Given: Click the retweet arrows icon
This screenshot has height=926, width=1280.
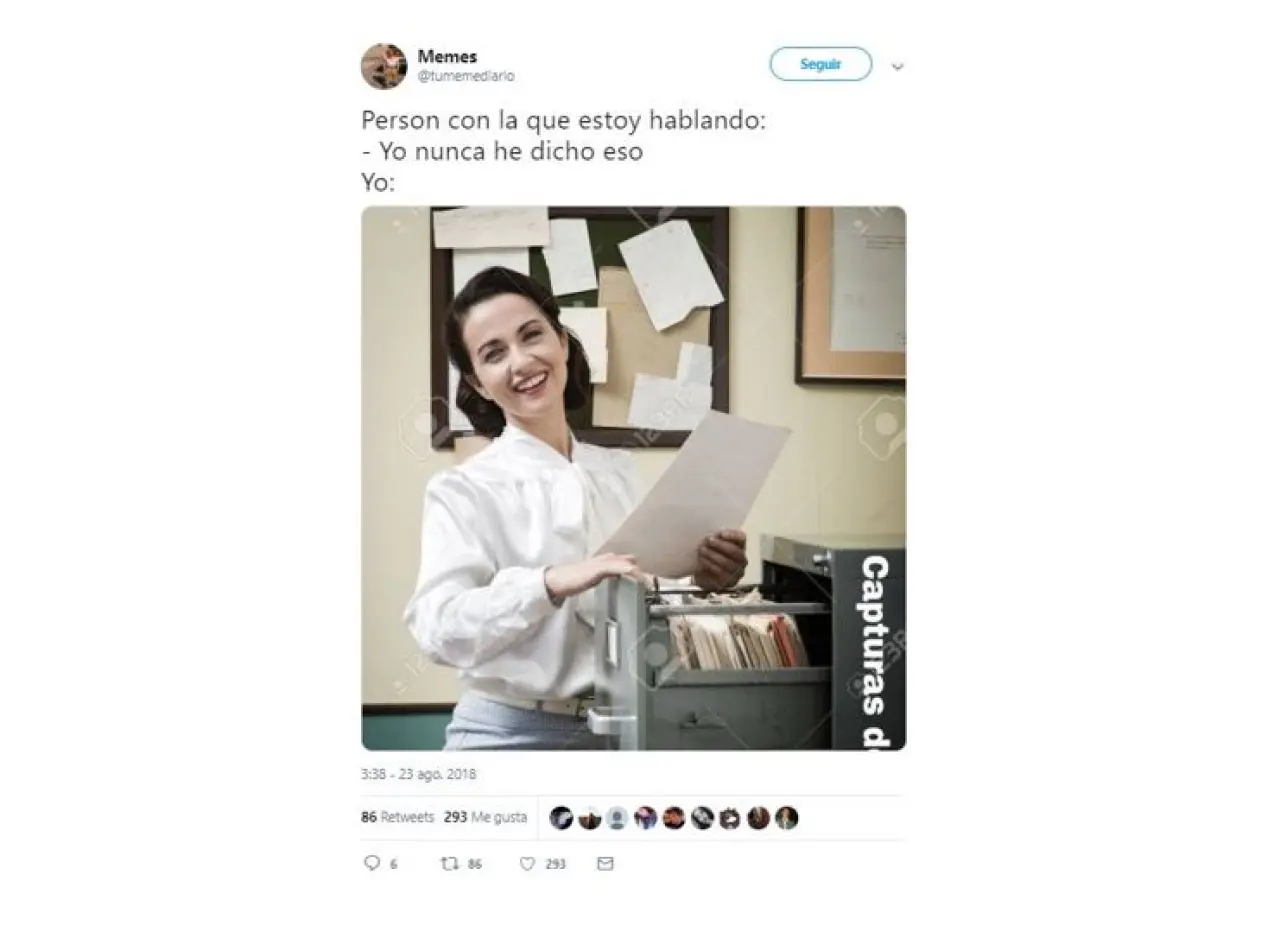Looking at the screenshot, I should tap(450, 863).
